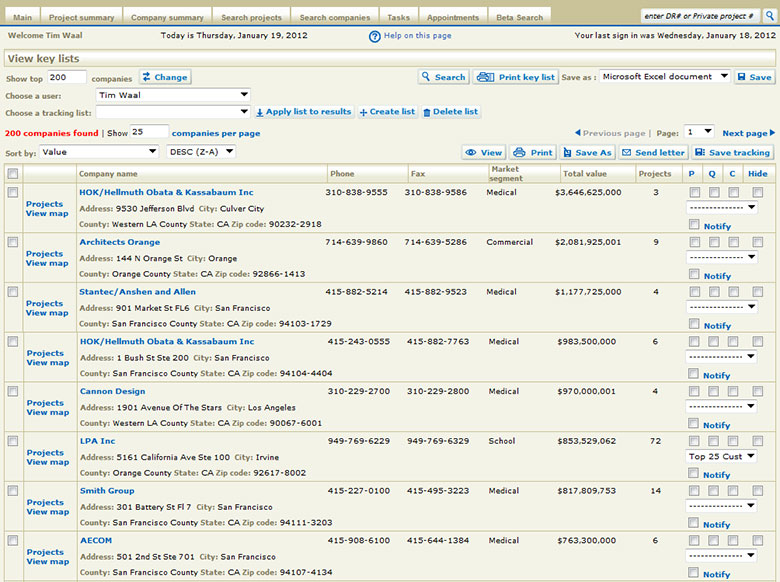Check the Q checkbox for Smith Group
The image size is (780, 582).
[x=713, y=491]
